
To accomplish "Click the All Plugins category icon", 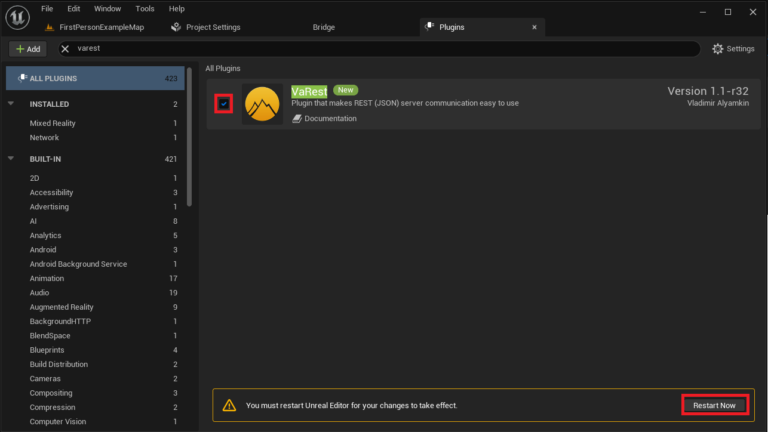I will (22, 78).
